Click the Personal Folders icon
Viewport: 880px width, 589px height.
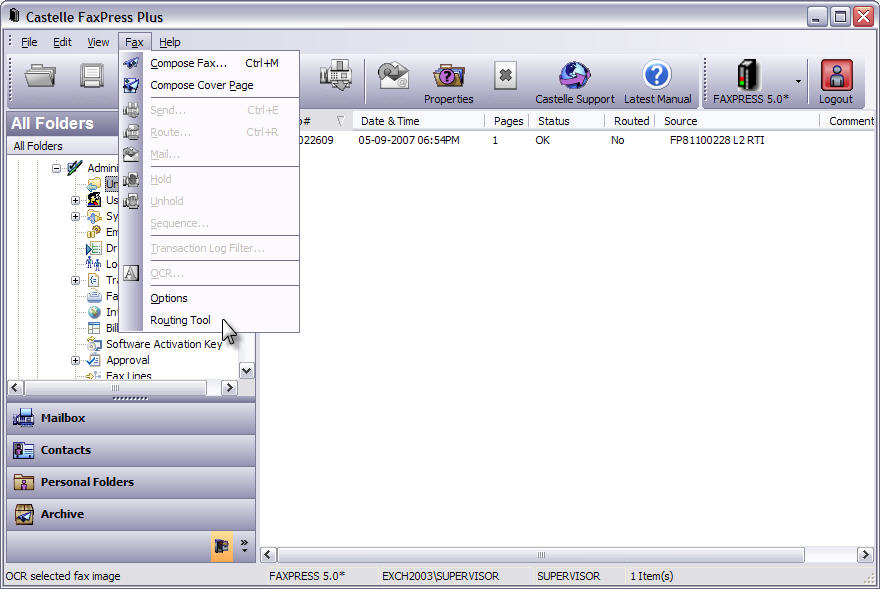tap(24, 482)
